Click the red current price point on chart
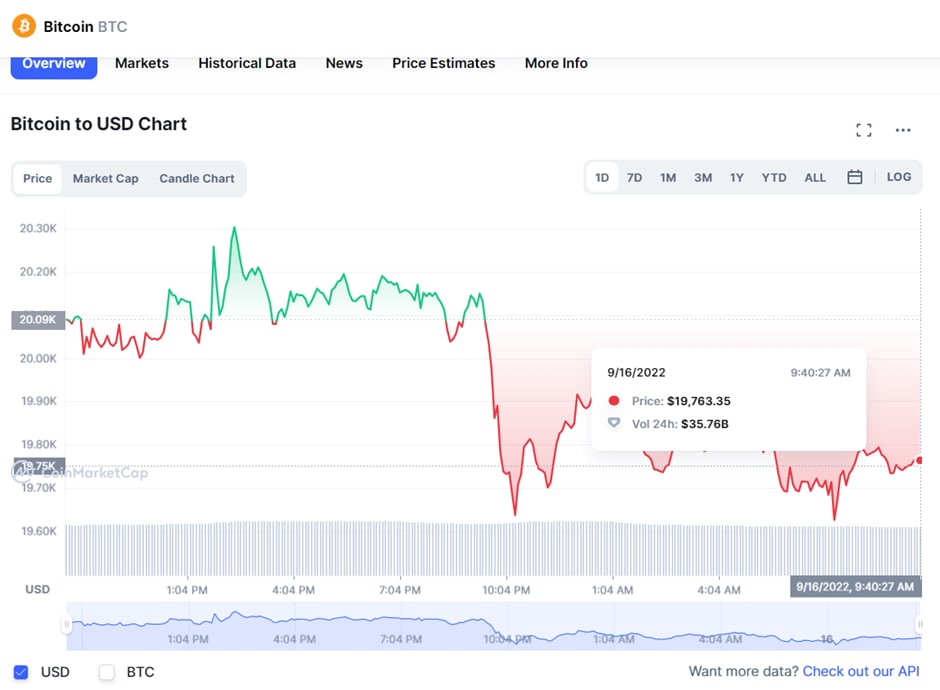 coord(920,460)
